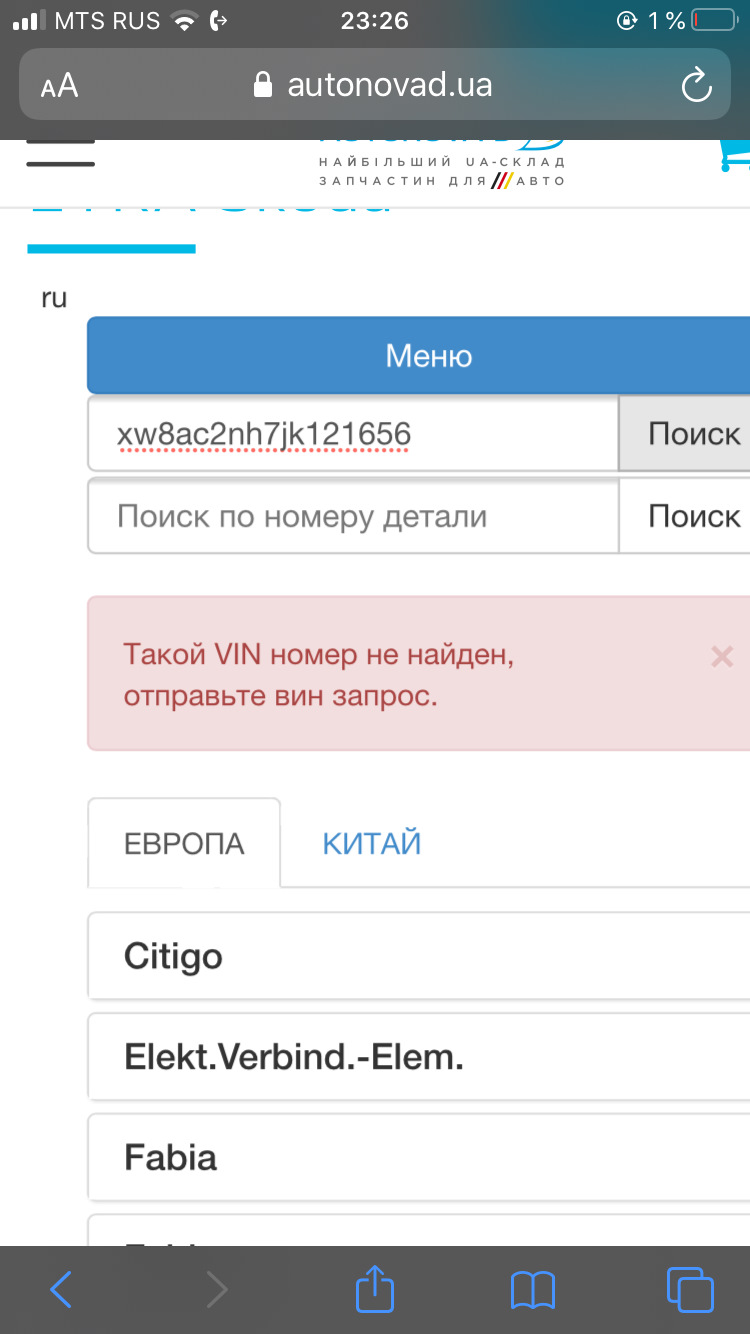
Task: Open the shopping cart icon
Action: point(735,155)
